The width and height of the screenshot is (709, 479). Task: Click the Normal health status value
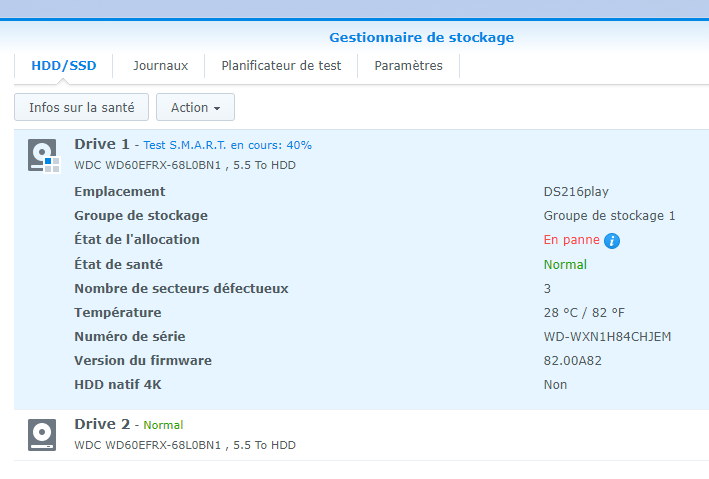point(565,265)
